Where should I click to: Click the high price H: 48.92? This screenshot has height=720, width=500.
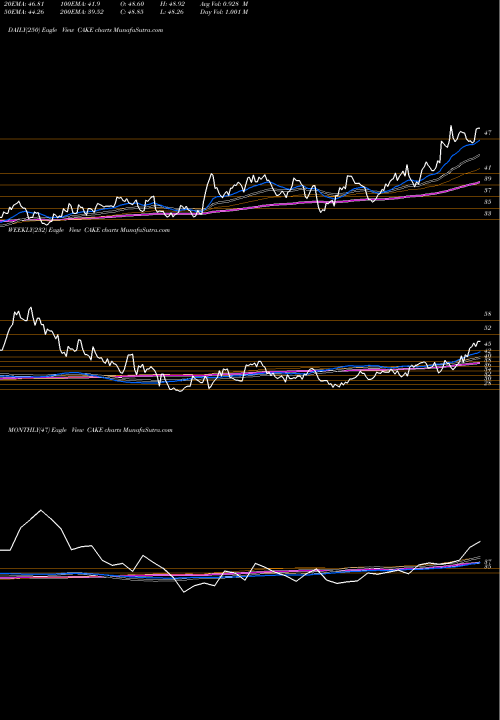coord(172,4)
